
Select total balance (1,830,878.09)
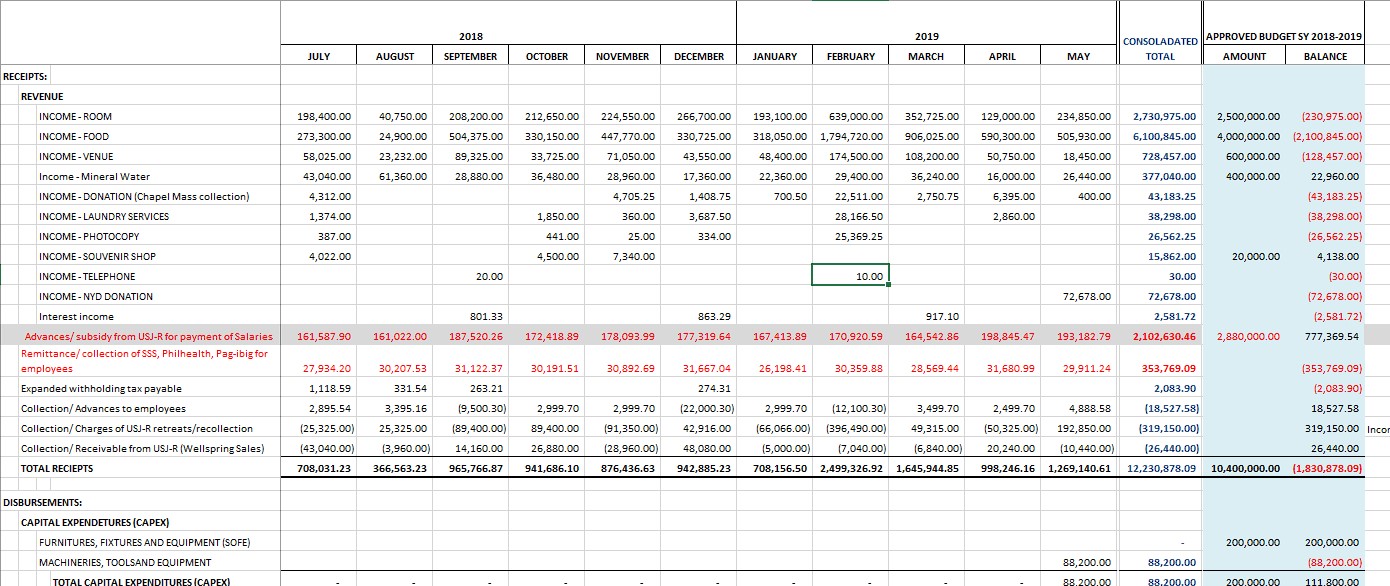pyautogui.click(x=1327, y=469)
